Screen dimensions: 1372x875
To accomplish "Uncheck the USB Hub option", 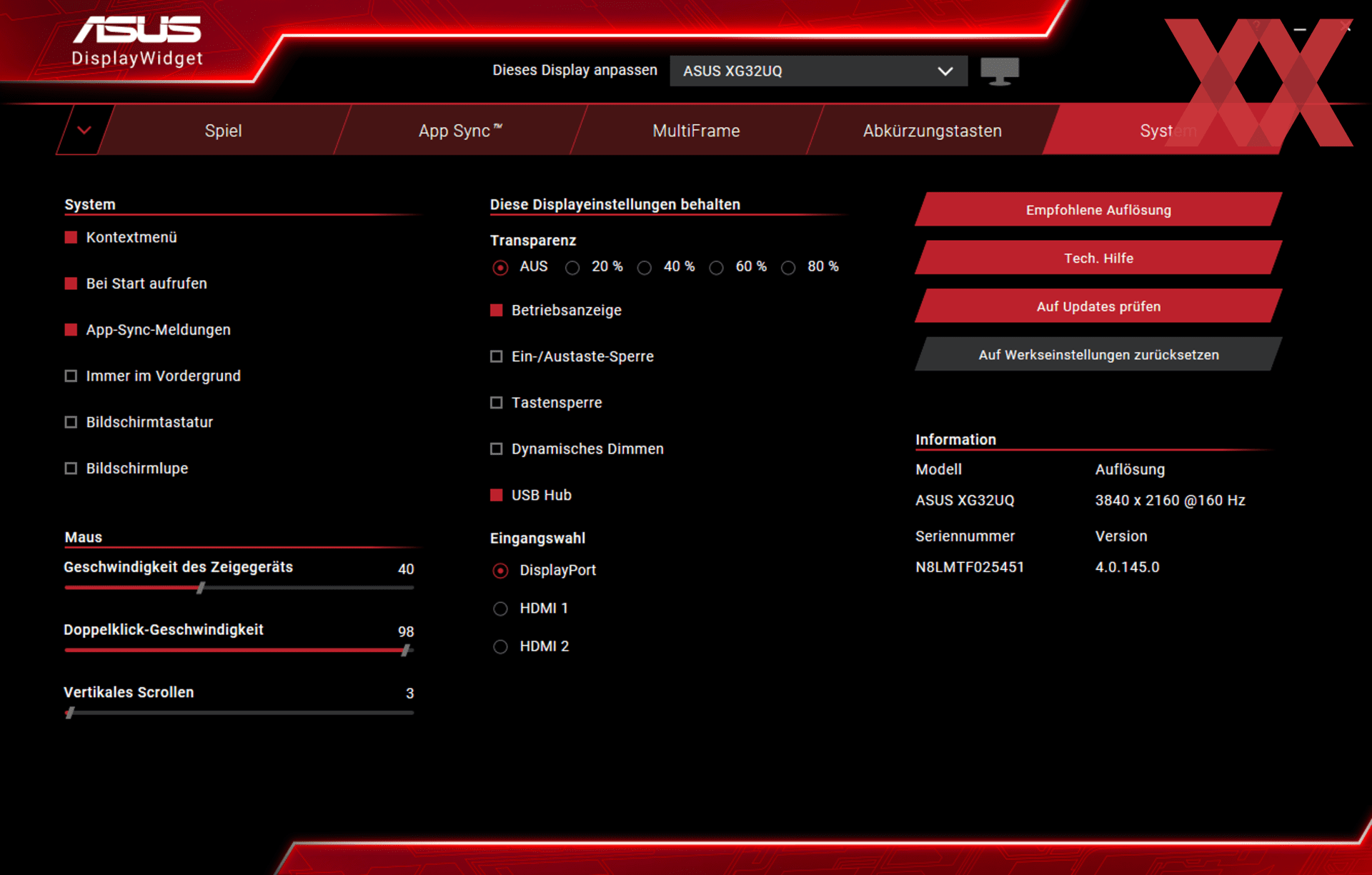I will (x=496, y=495).
